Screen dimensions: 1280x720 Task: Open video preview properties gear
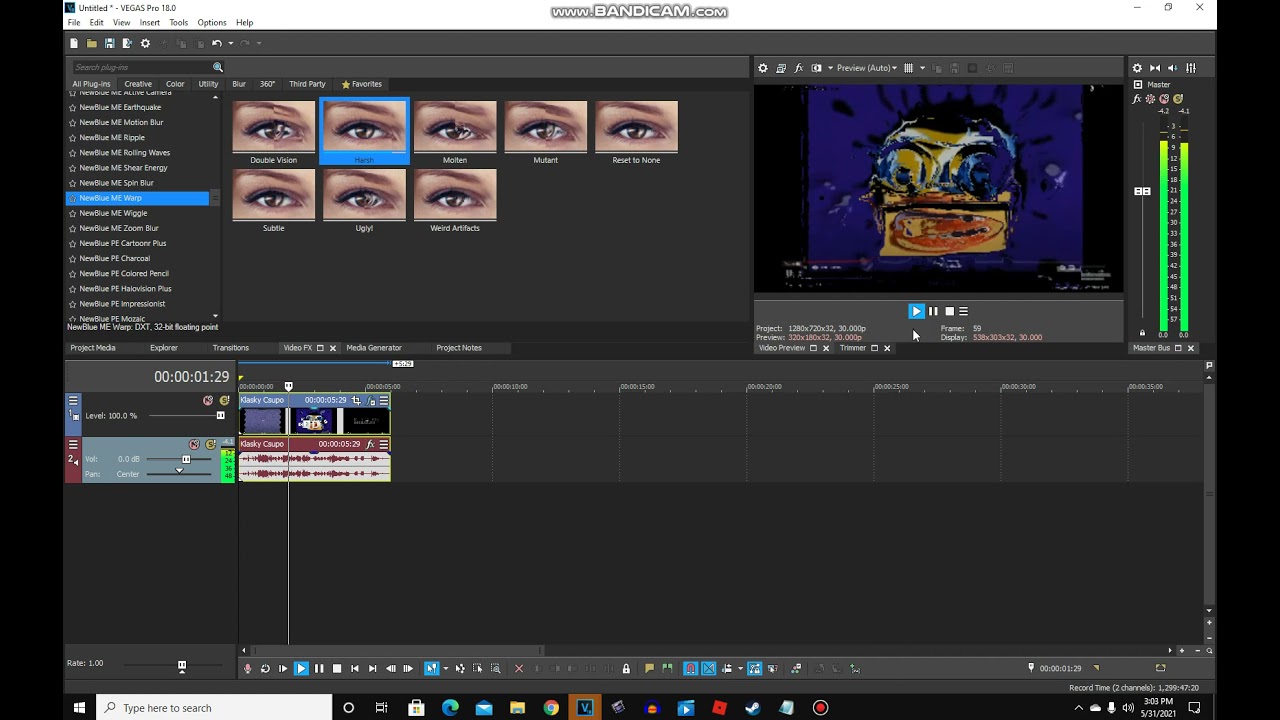point(763,68)
